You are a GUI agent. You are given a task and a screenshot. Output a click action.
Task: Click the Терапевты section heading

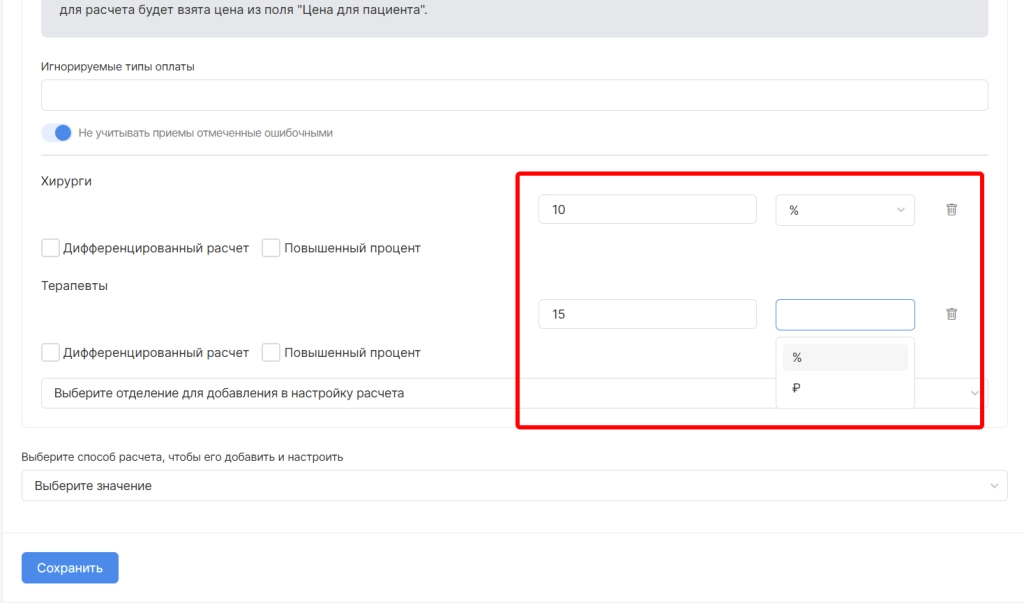click(75, 285)
